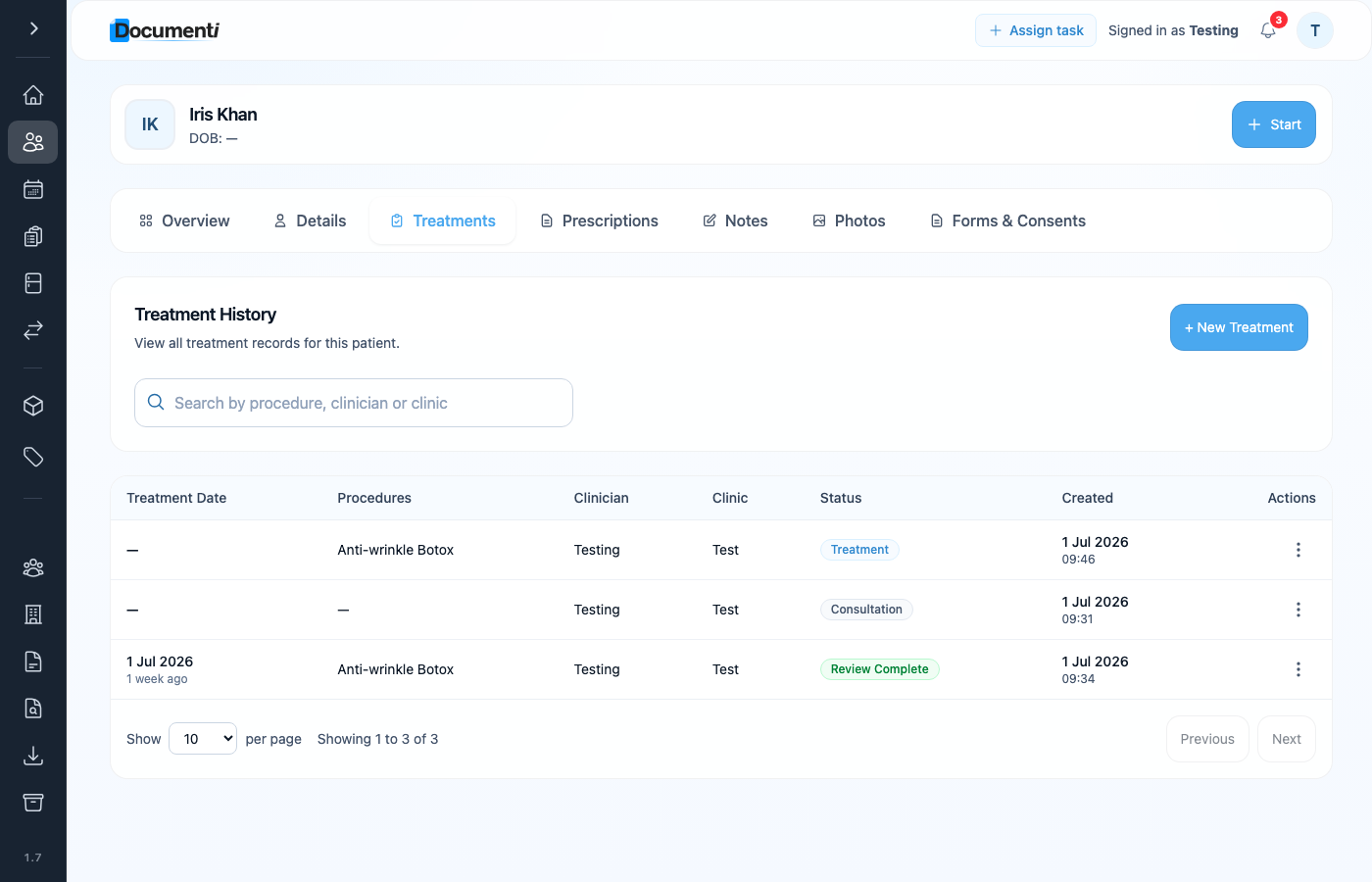The width and height of the screenshot is (1372, 882).
Task: Click the Documenti logo
Action: pyautogui.click(x=165, y=30)
